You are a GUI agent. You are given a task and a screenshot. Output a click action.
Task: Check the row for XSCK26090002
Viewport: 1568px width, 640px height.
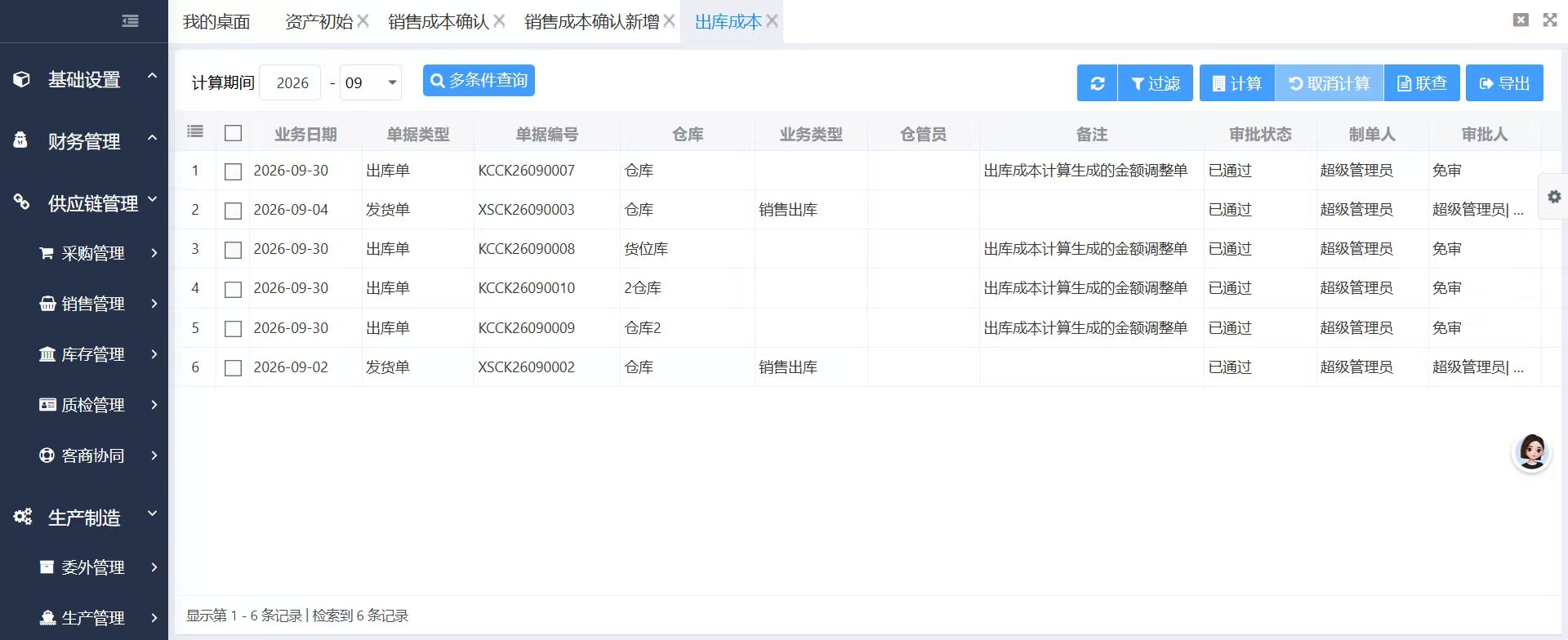point(233,368)
